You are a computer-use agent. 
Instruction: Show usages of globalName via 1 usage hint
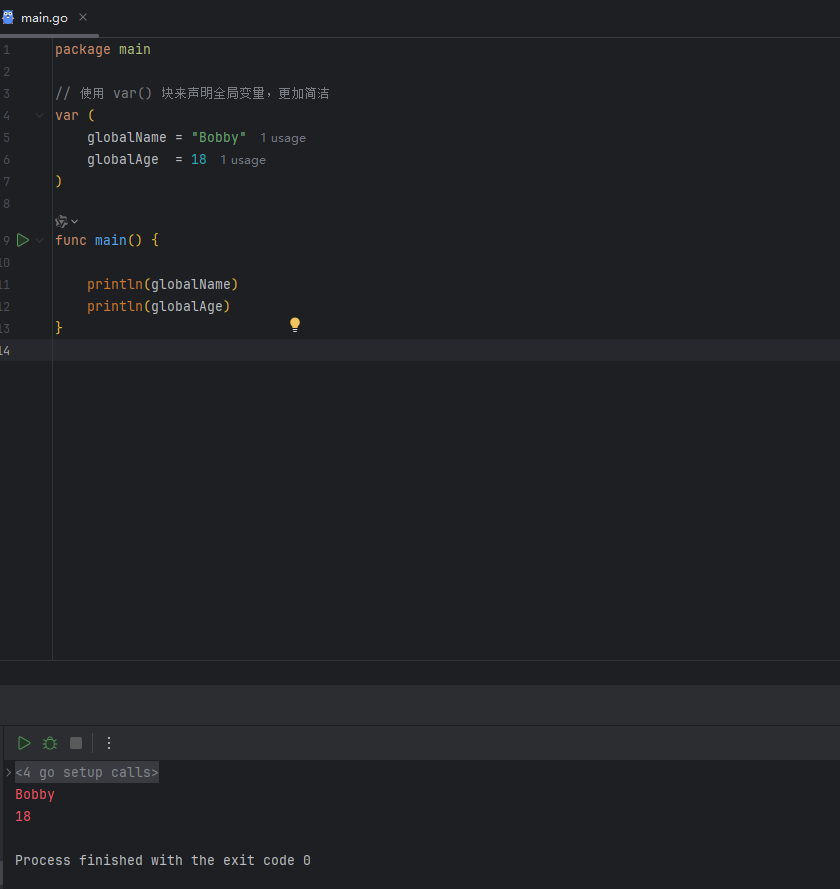pos(283,138)
